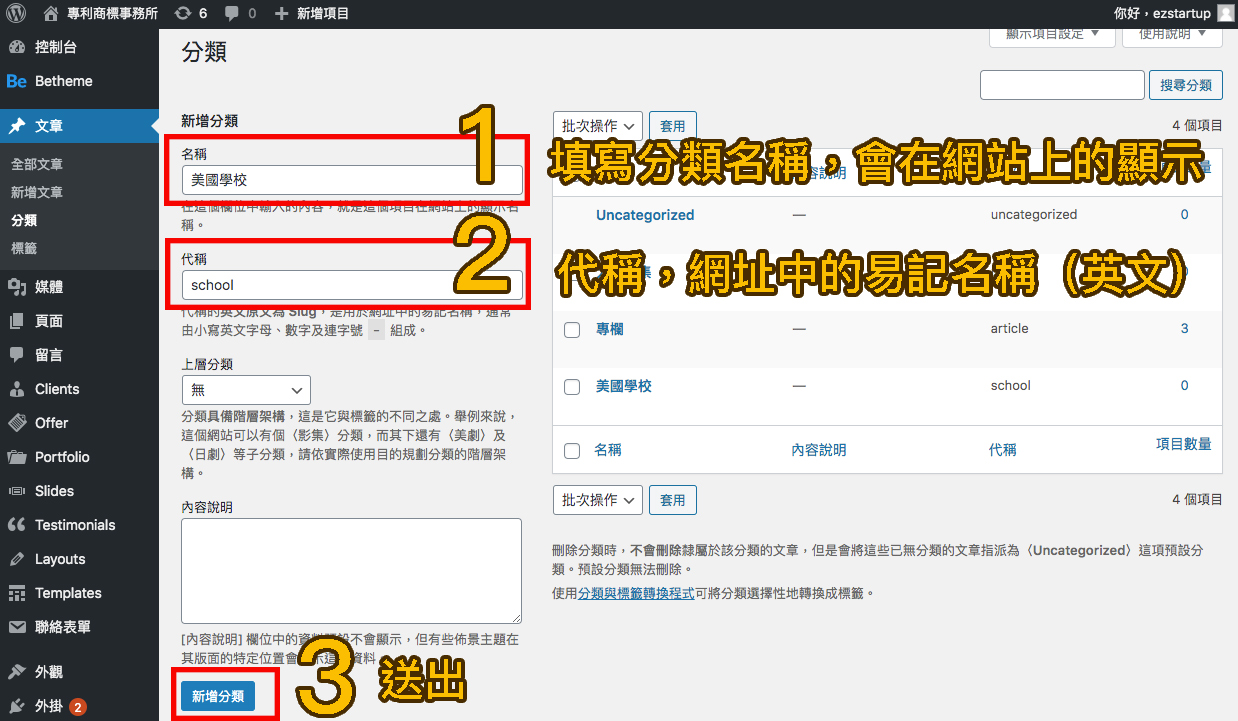Click the plus icon for 新增項目
This screenshot has height=721, width=1238.
pyautogui.click(x=281, y=14)
